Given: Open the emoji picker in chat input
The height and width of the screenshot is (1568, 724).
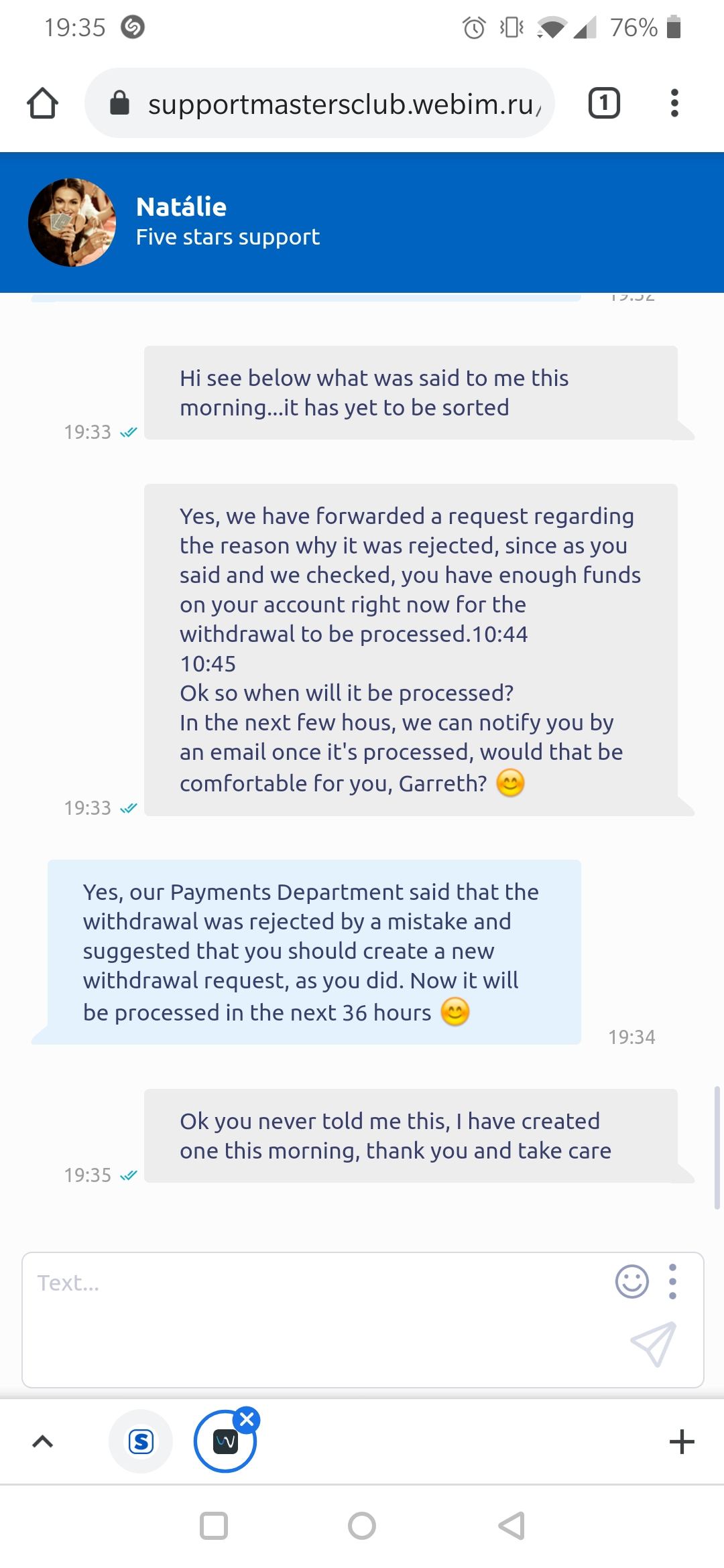Looking at the screenshot, I should tap(631, 1282).
